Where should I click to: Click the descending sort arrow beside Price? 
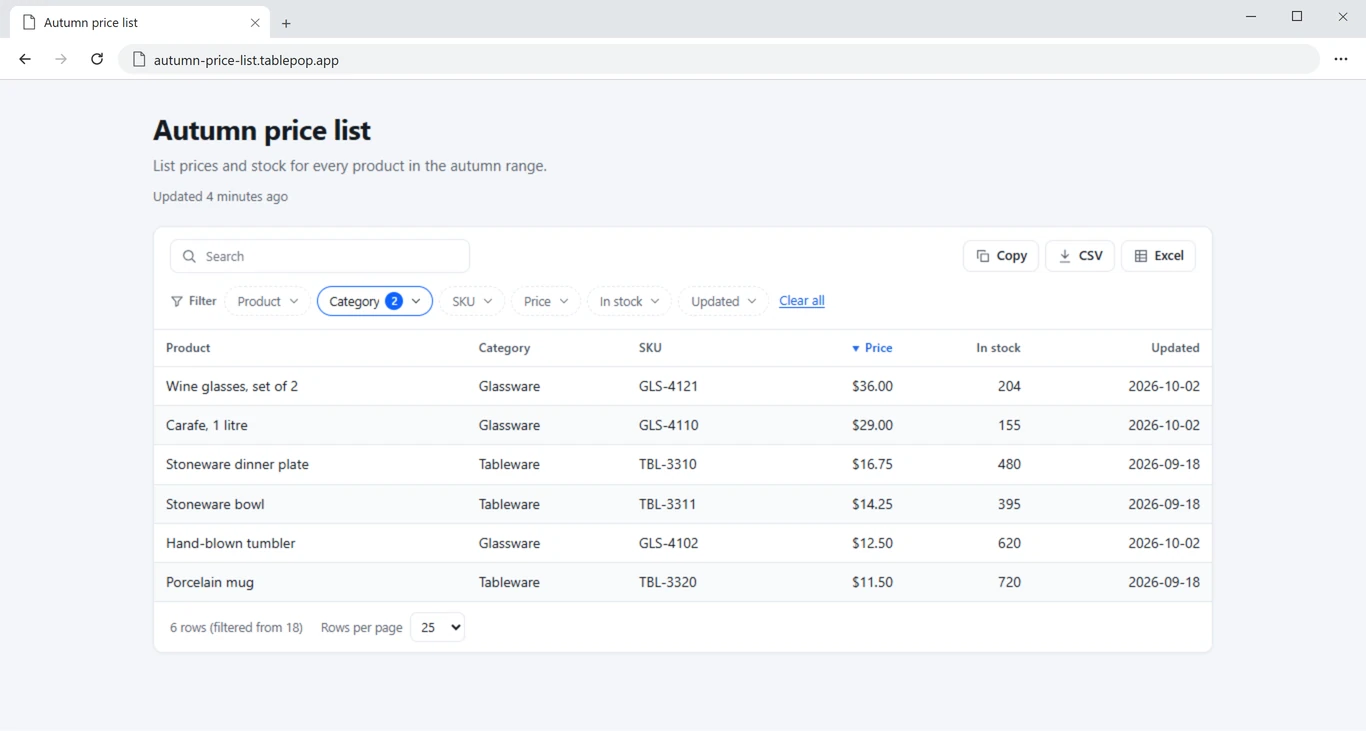[x=855, y=348]
